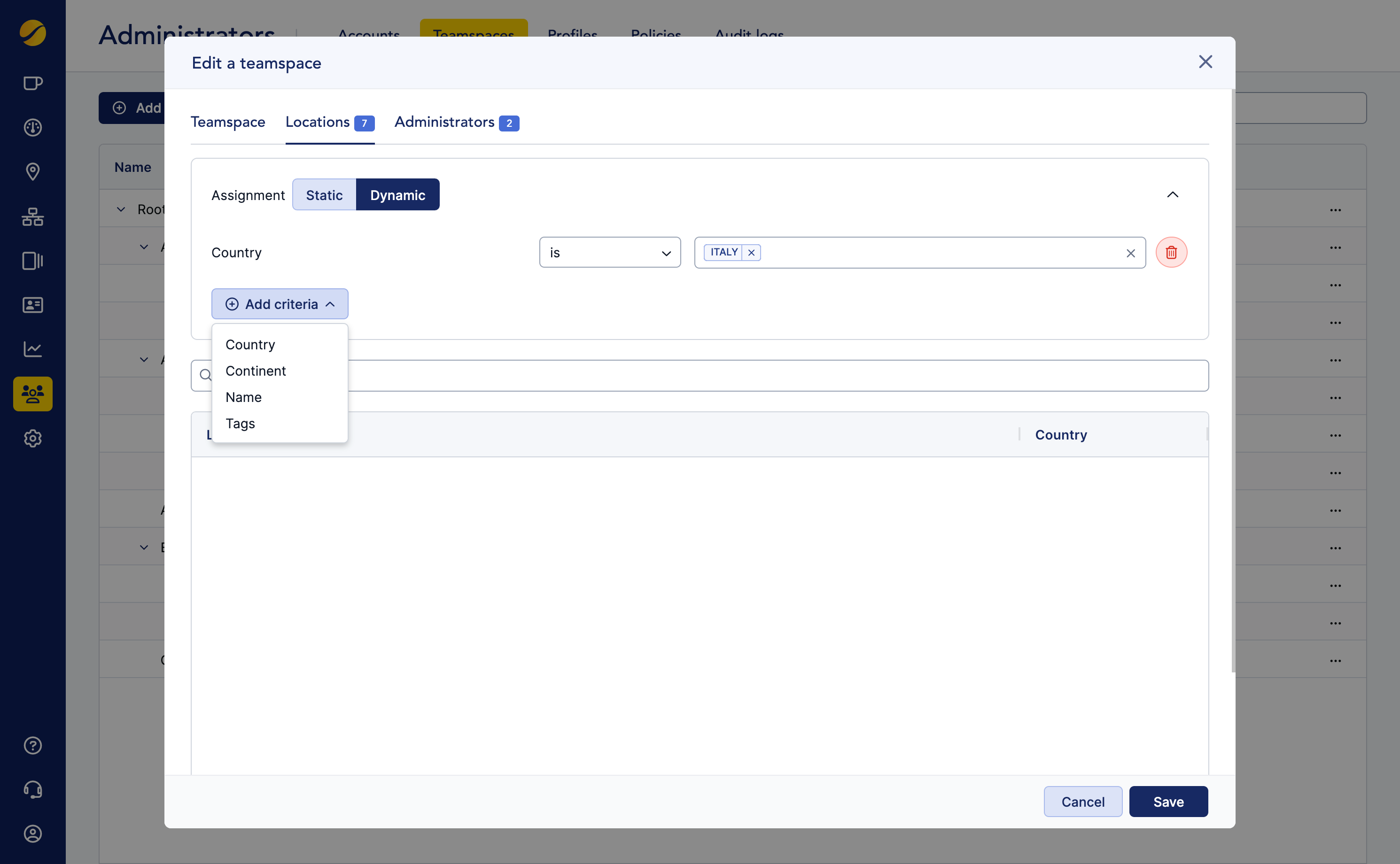This screenshot has width=1400, height=864.
Task: Save the teamspace changes
Action: click(x=1168, y=801)
